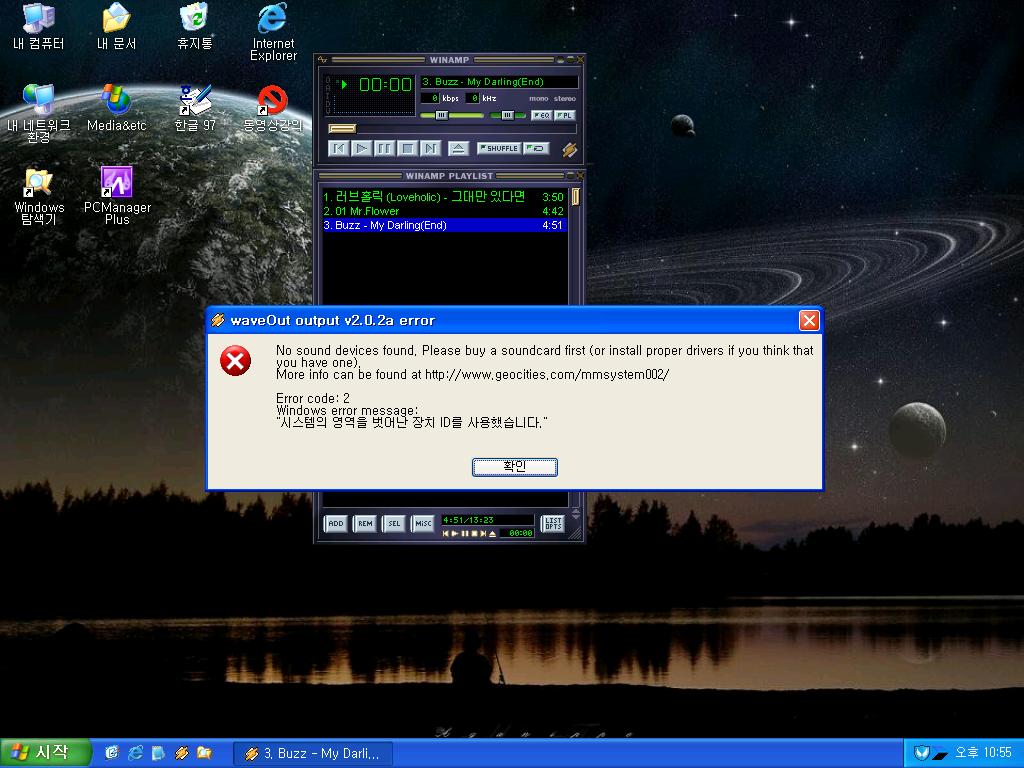Click the Stop button in Winamp main window
Screen dimensions: 1024x768
click(x=408, y=149)
